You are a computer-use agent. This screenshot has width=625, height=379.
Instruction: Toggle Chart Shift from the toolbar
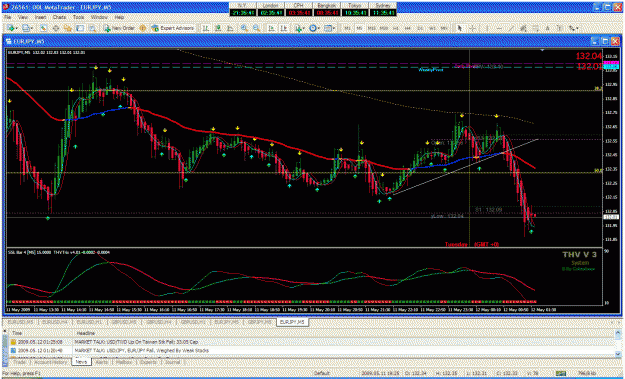[283, 28]
